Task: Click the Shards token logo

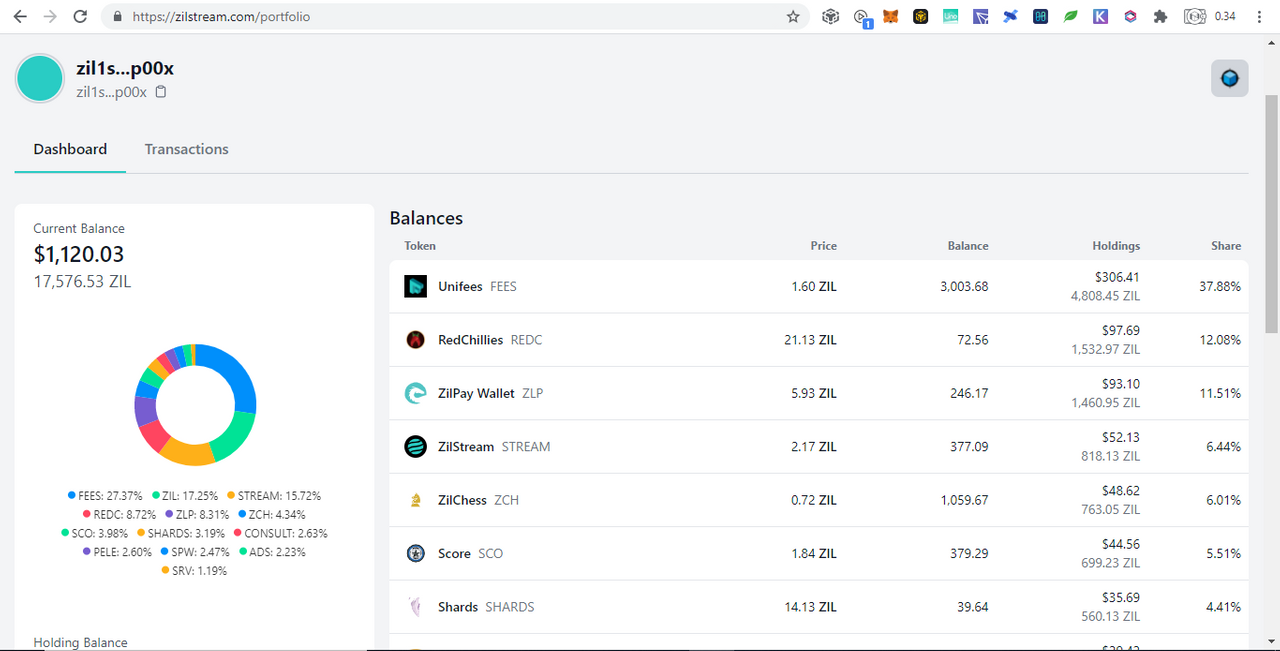Action: (x=415, y=607)
